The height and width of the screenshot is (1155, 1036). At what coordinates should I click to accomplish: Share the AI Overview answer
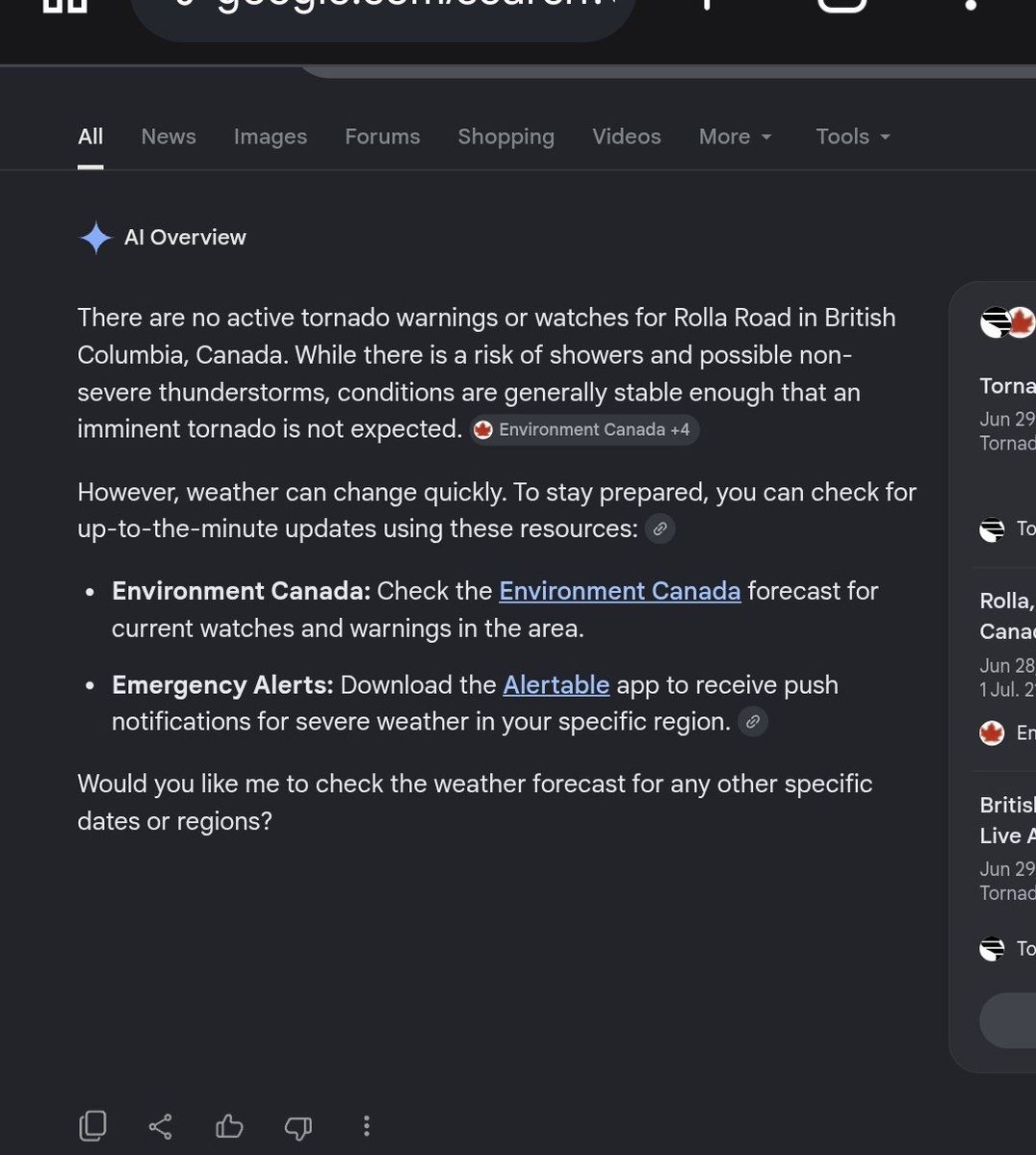(x=161, y=1126)
